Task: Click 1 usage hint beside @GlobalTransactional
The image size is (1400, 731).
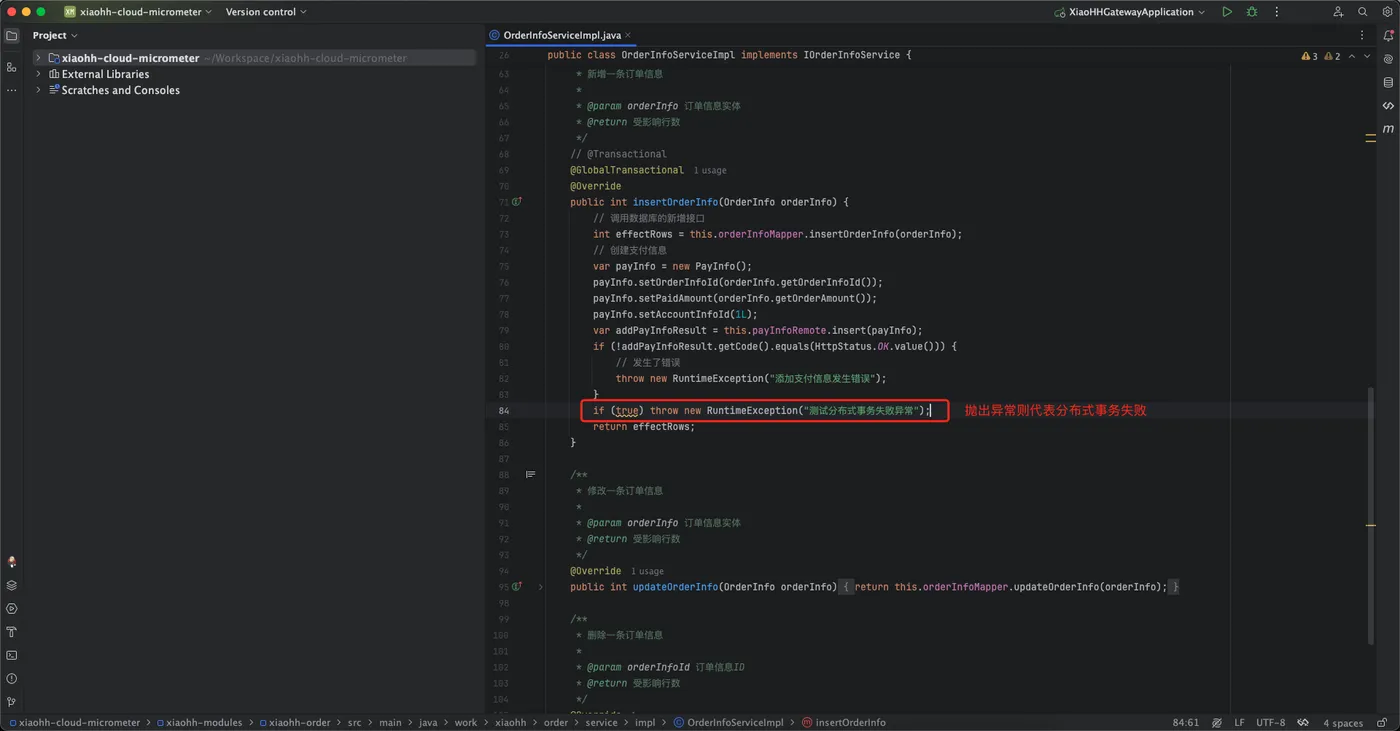Action: [710, 171]
